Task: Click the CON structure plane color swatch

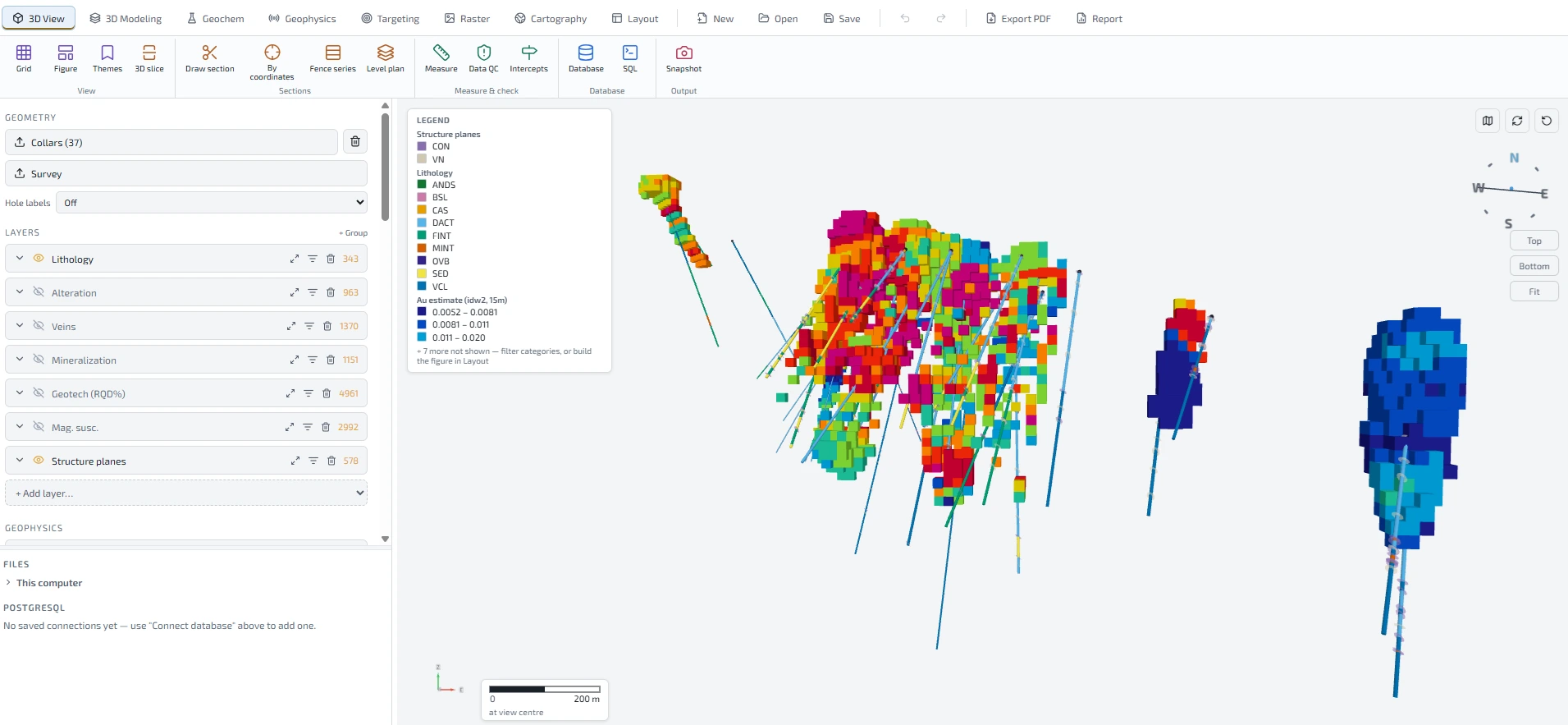Action: (422, 146)
